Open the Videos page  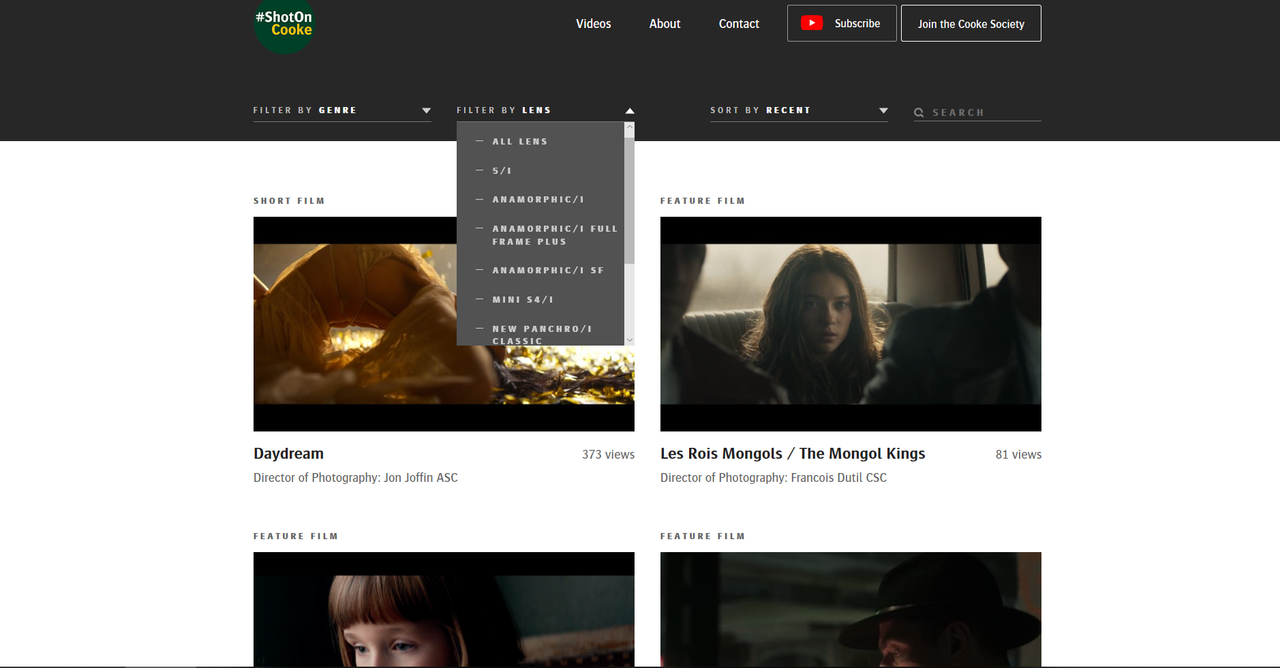click(593, 24)
